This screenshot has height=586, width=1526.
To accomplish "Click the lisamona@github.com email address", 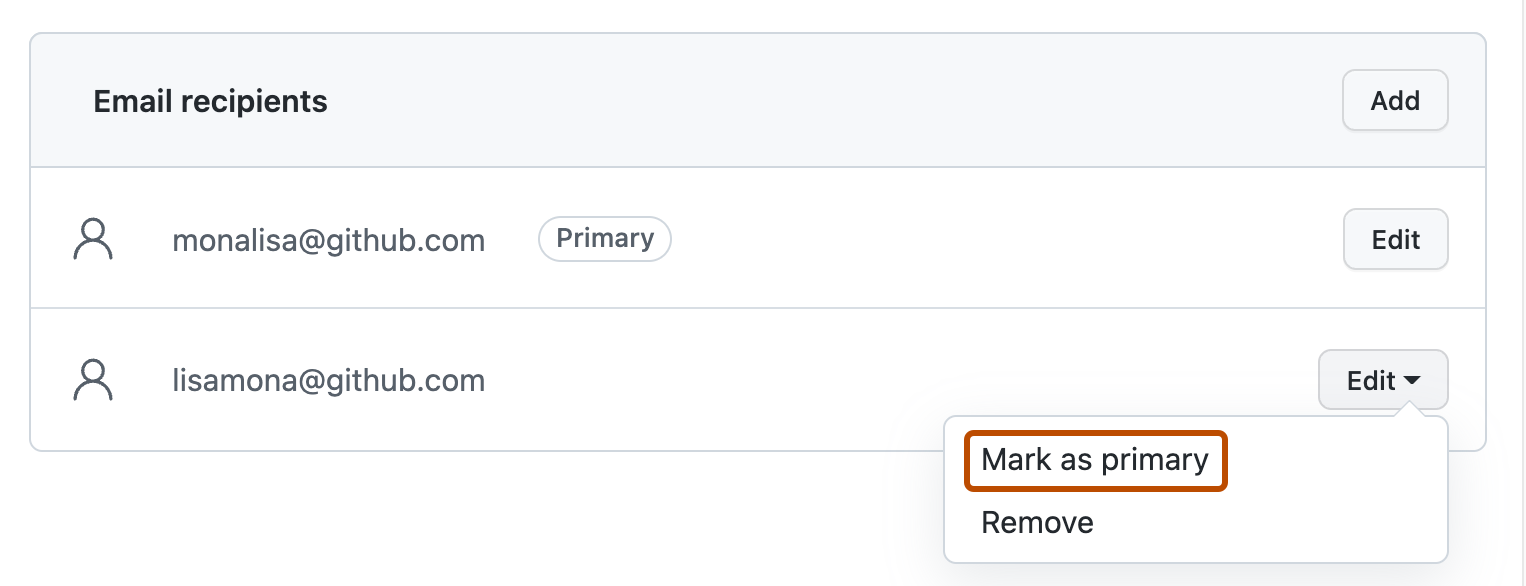I will pos(328,381).
